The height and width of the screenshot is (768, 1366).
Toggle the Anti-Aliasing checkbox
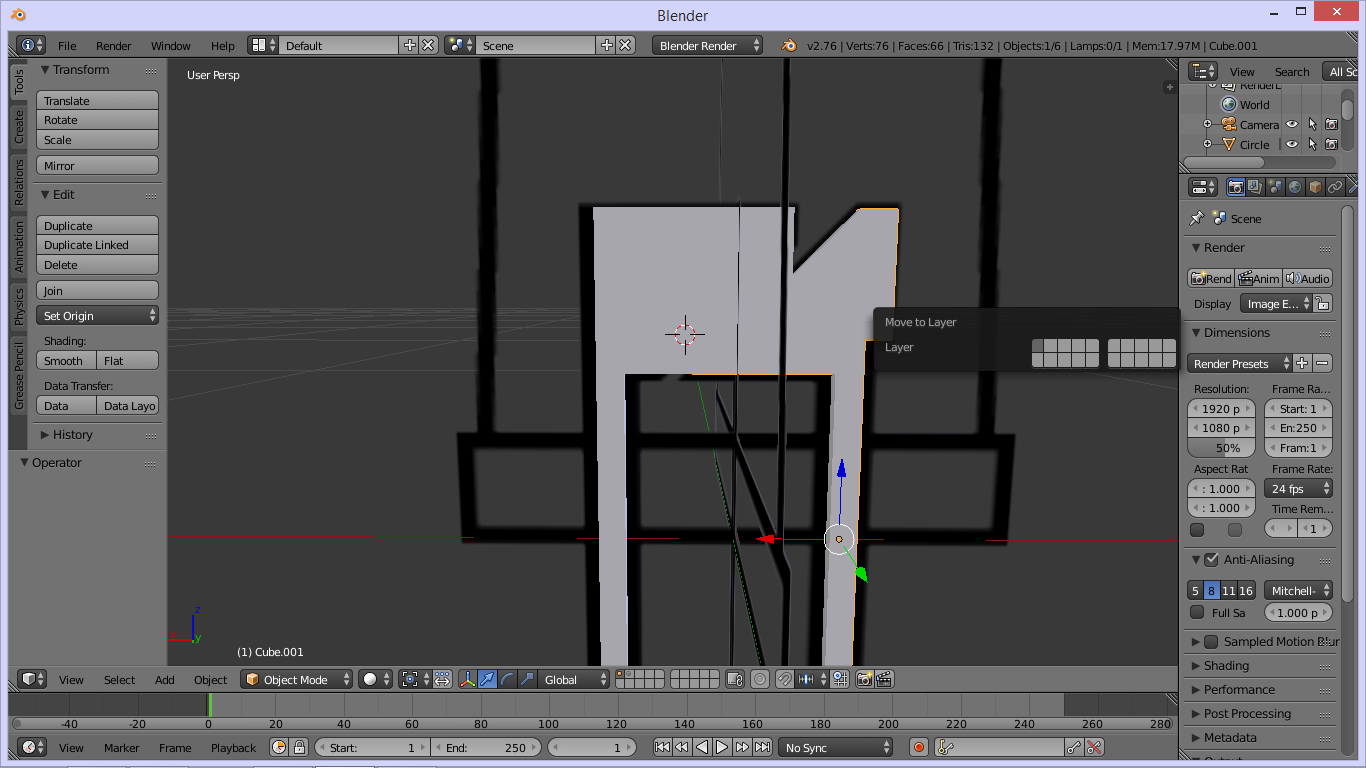click(1211, 560)
